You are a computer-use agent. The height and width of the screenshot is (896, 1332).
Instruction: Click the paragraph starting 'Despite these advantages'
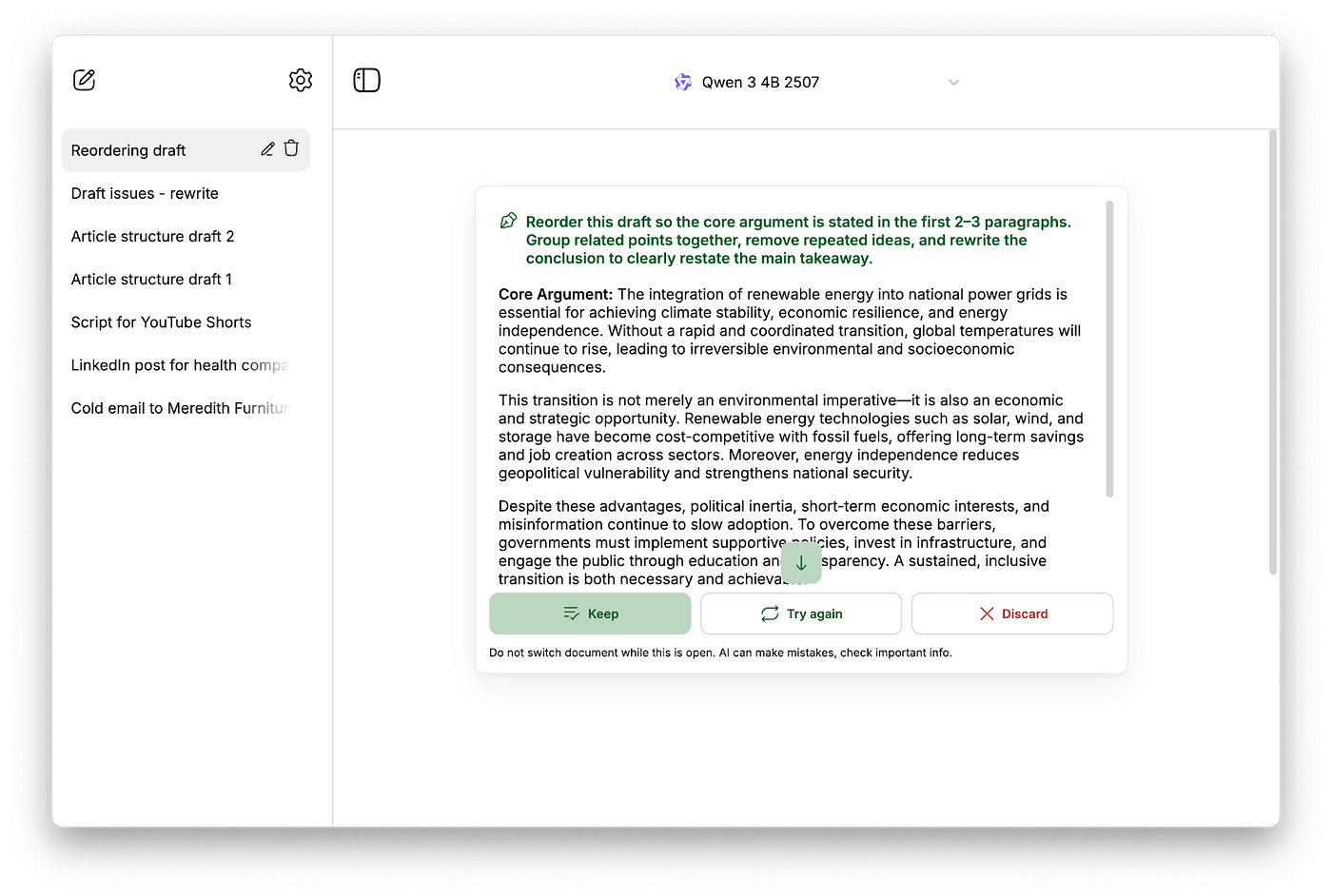click(x=774, y=542)
